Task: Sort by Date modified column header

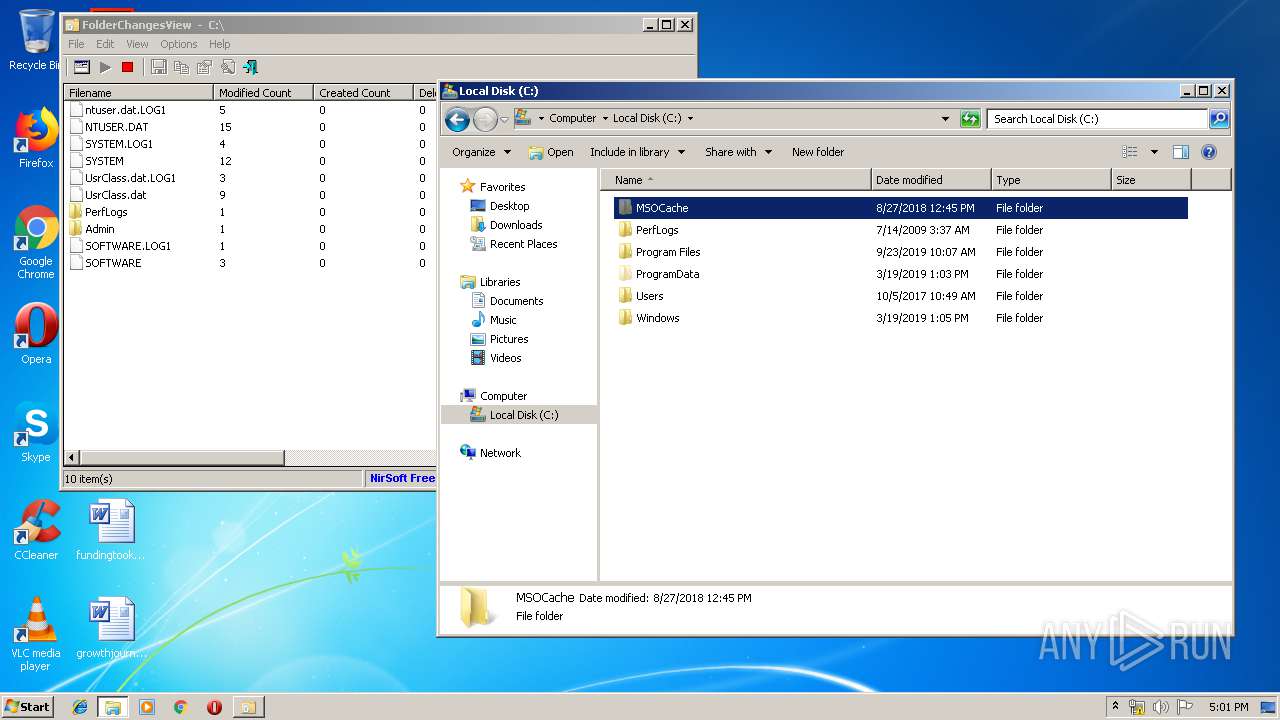Action: [x=932, y=180]
